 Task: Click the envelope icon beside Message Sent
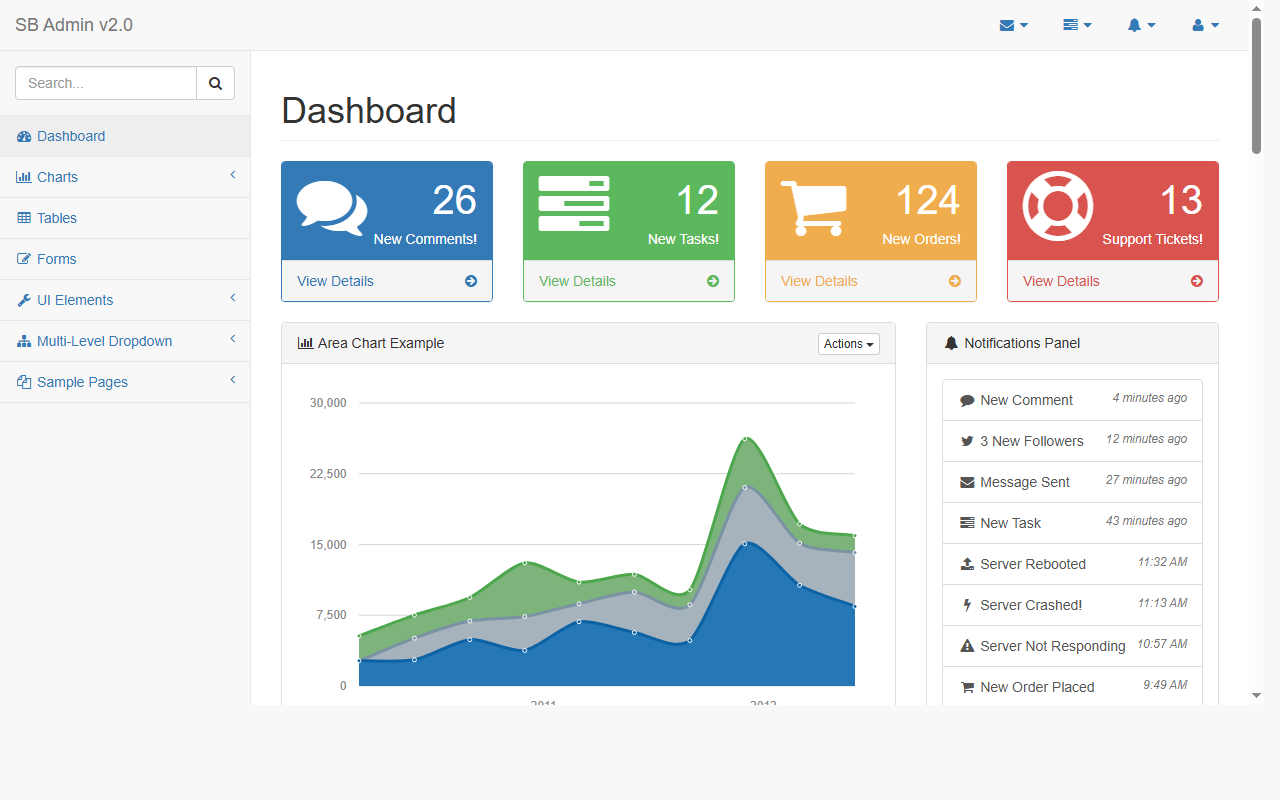[x=967, y=482]
